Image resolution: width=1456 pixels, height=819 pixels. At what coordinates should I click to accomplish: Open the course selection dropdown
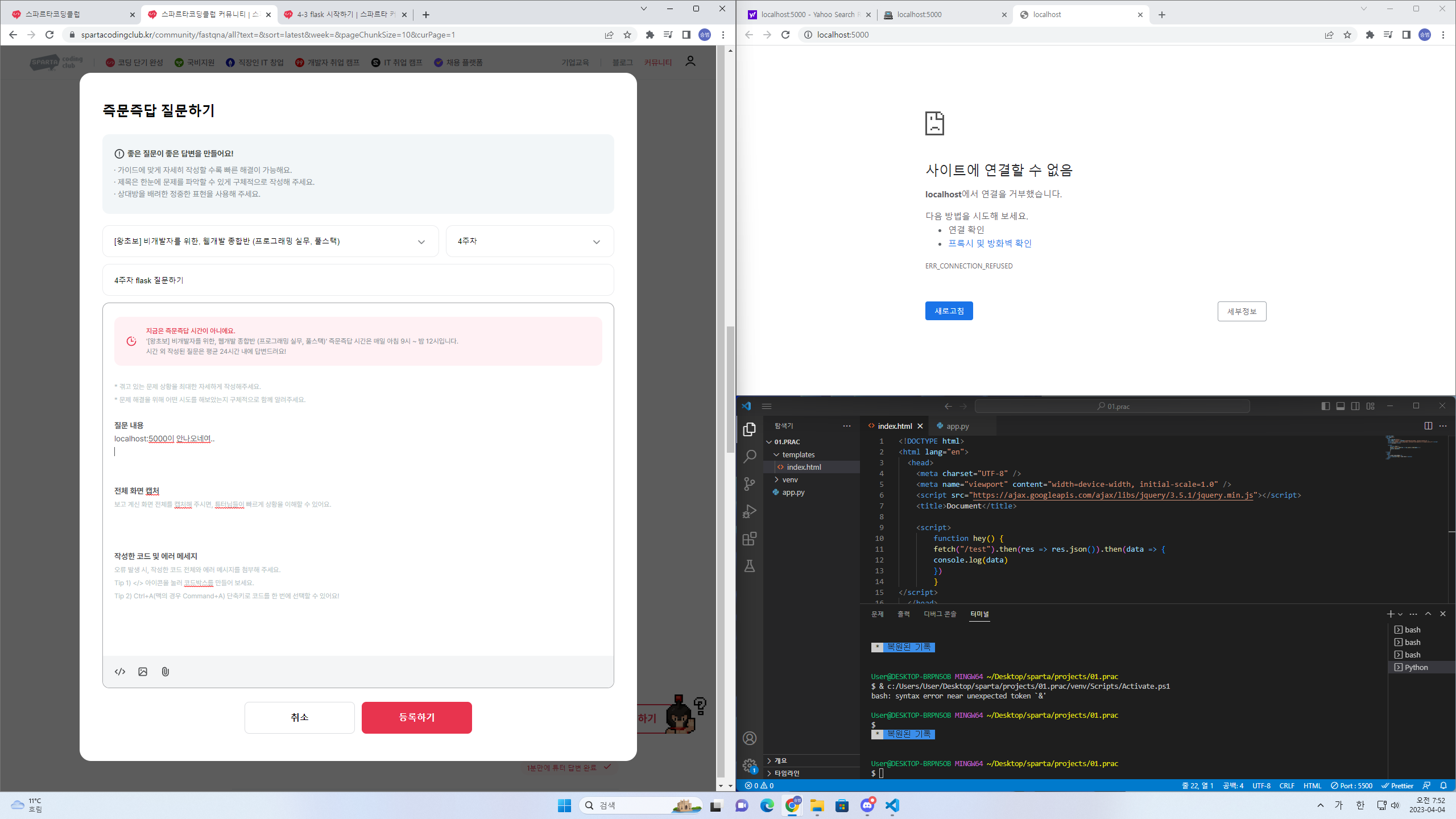(271, 241)
